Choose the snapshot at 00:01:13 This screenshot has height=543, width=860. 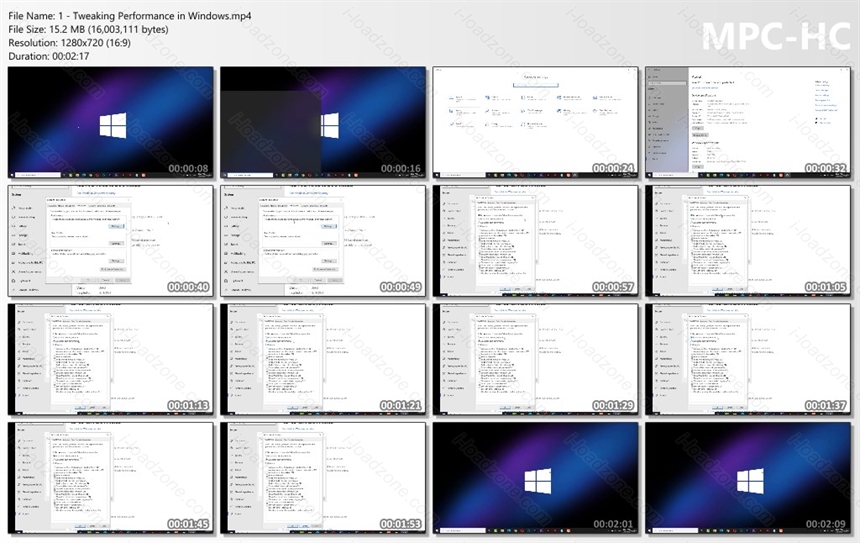click(x=111, y=360)
